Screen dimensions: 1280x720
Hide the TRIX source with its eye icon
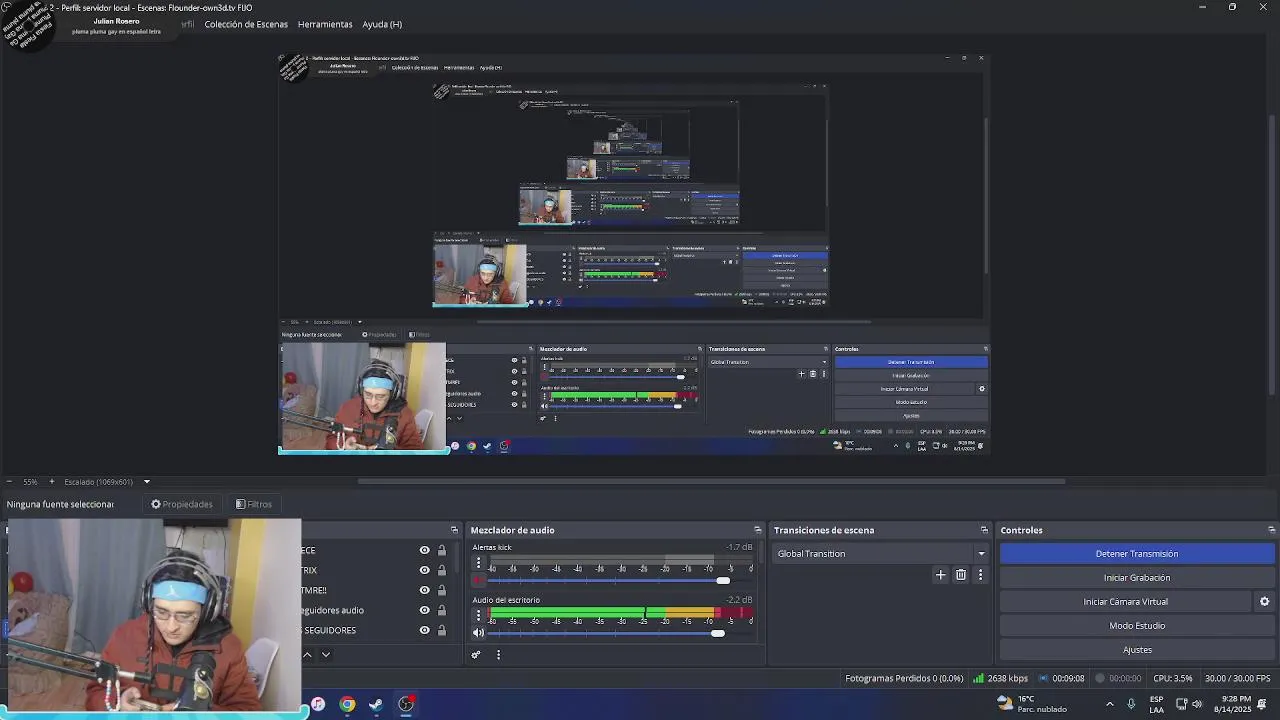[424, 570]
